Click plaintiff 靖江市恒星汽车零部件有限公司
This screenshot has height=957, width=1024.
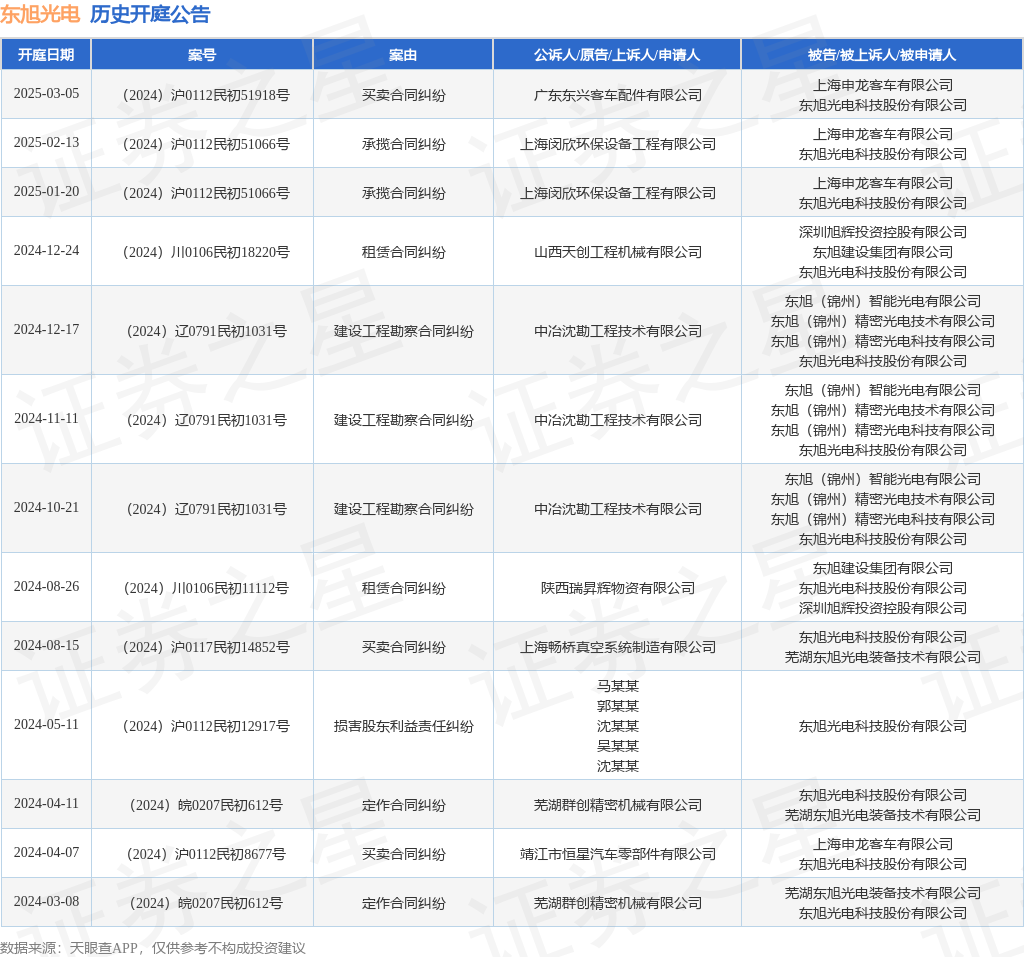click(x=618, y=854)
